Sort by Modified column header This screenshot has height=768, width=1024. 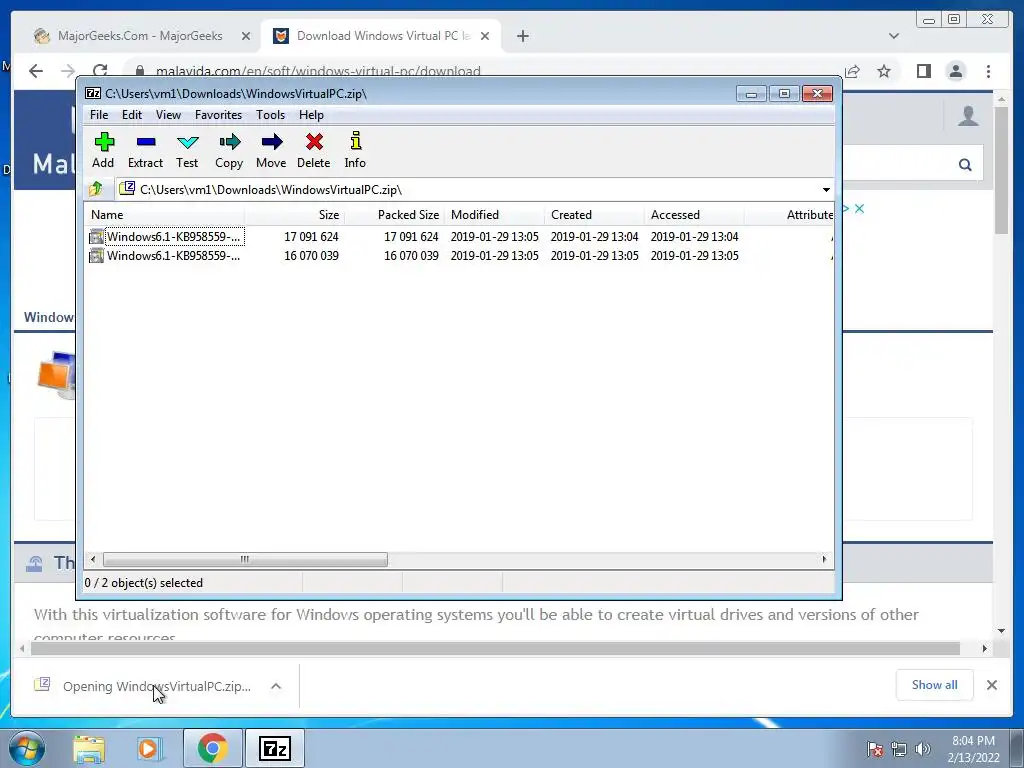[494, 215]
